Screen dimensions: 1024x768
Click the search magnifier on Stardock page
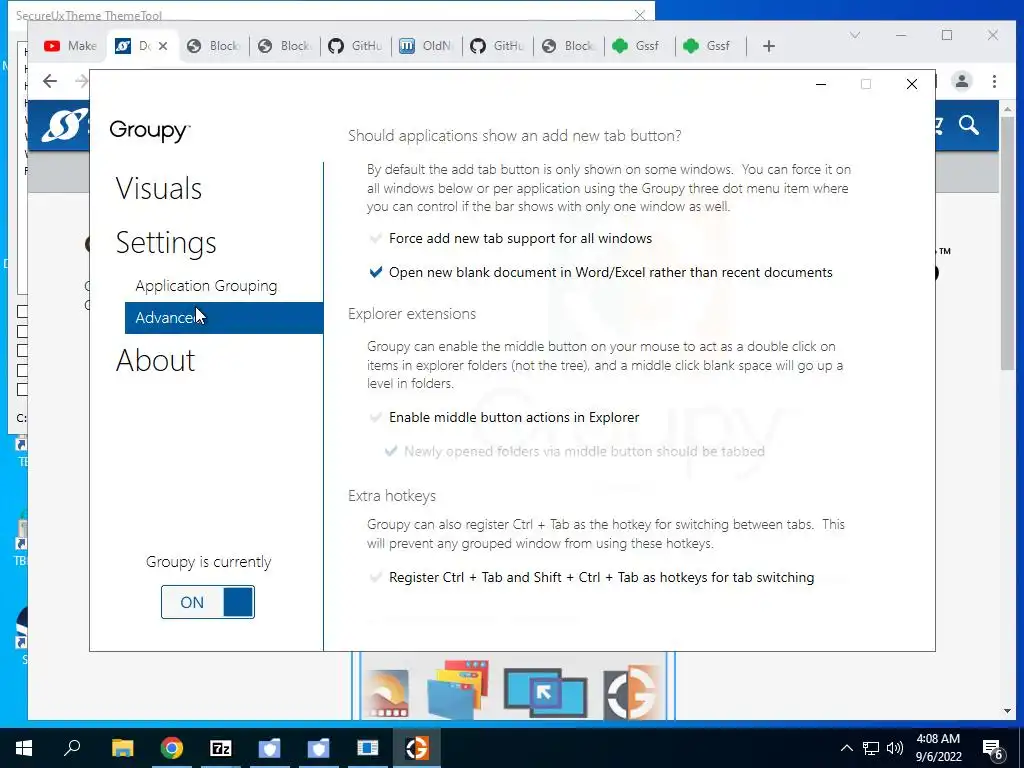(968, 125)
